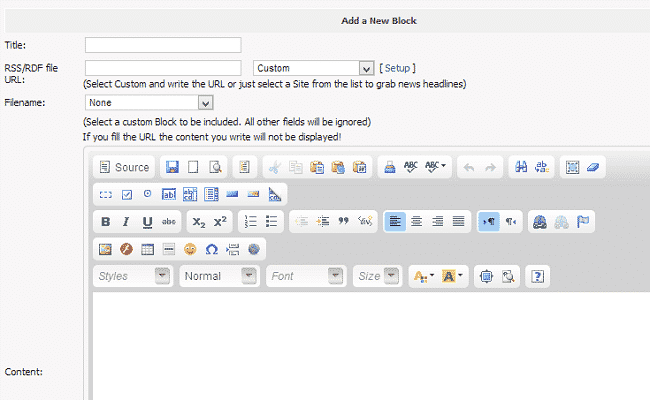Insert a radio button form element
650x400 pixels.
pyautogui.click(x=148, y=194)
